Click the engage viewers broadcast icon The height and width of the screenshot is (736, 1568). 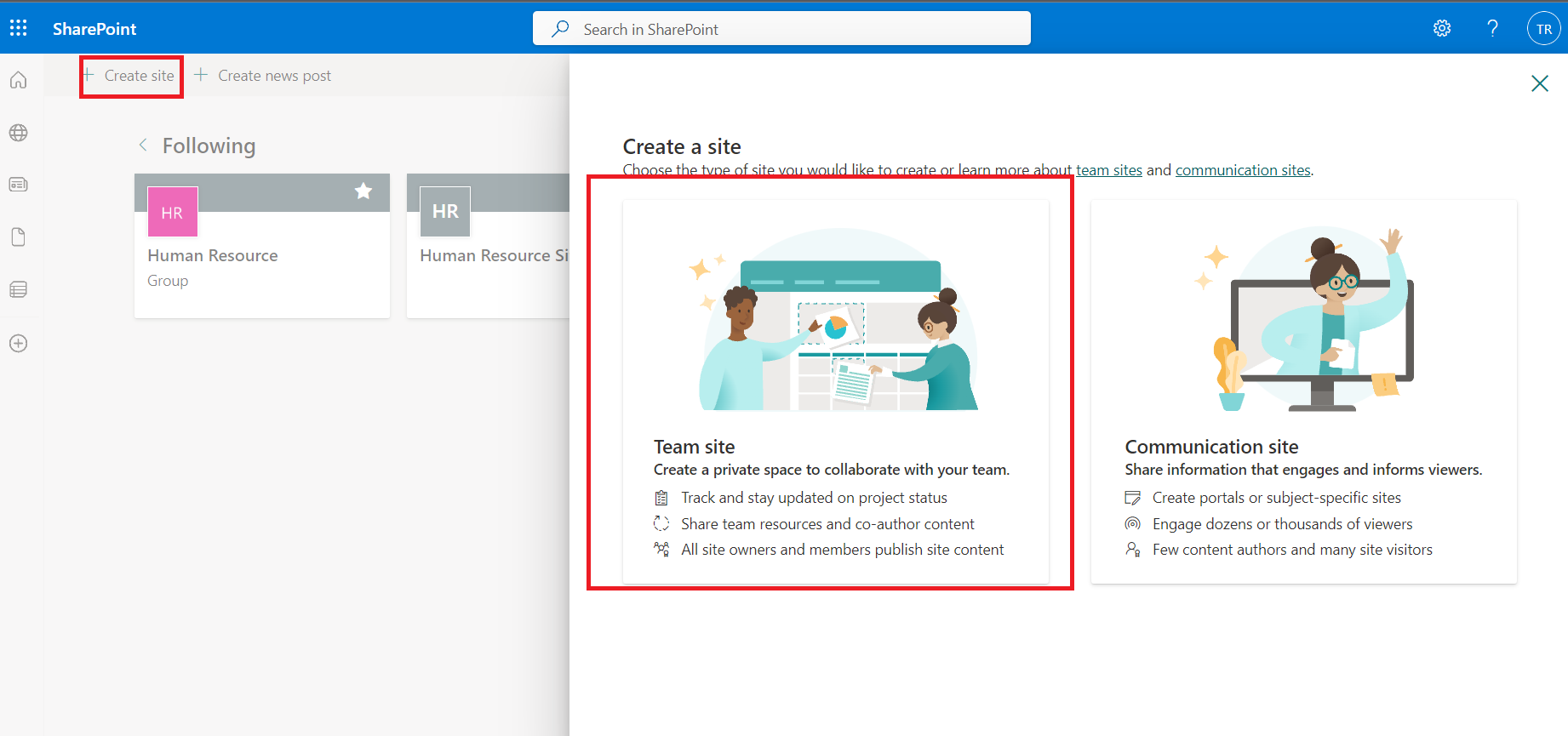[x=1133, y=523]
